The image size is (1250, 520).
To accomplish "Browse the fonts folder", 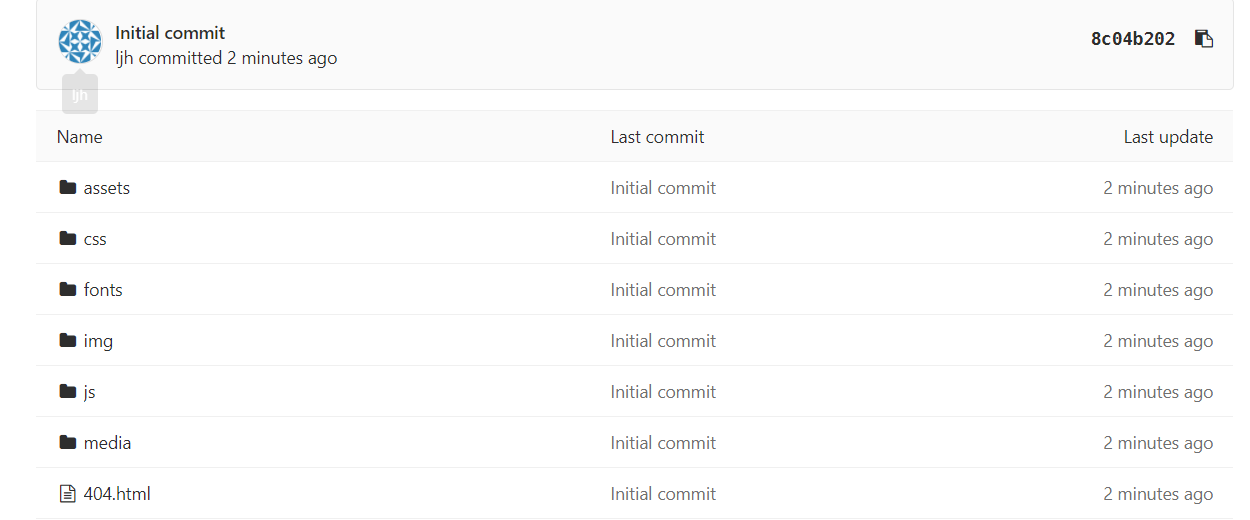I will [x=103, y=290].
